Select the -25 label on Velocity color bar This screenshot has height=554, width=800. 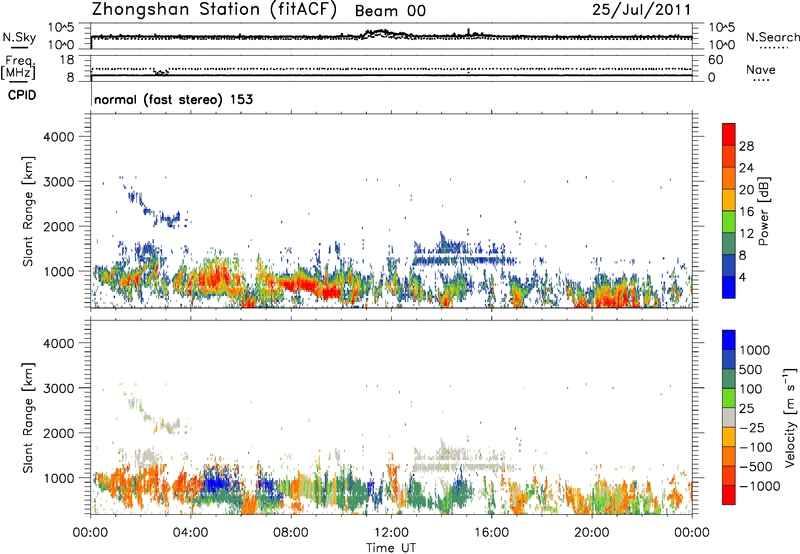752,428
